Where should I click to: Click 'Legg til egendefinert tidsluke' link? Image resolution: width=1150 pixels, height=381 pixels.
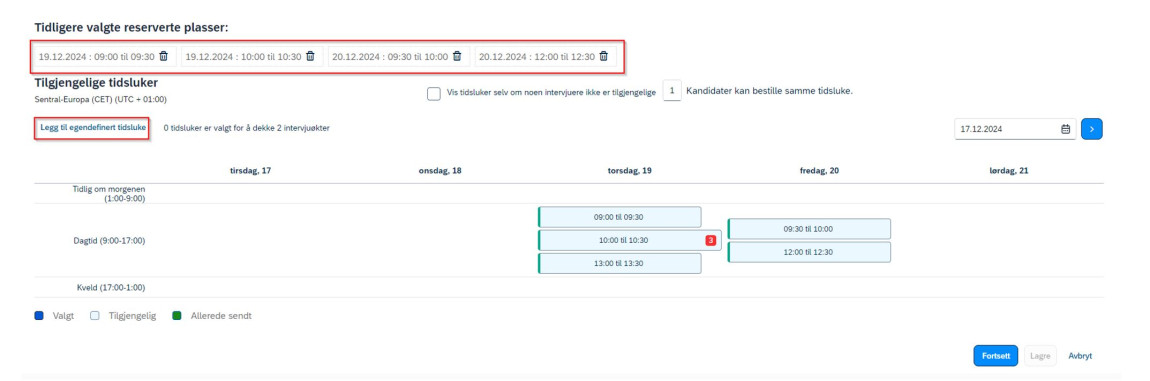pyautogui.click(x=93, y=128)
